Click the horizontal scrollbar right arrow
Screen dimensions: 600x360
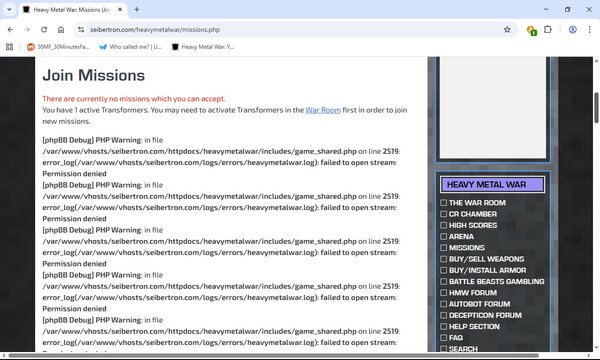(589, 356)
